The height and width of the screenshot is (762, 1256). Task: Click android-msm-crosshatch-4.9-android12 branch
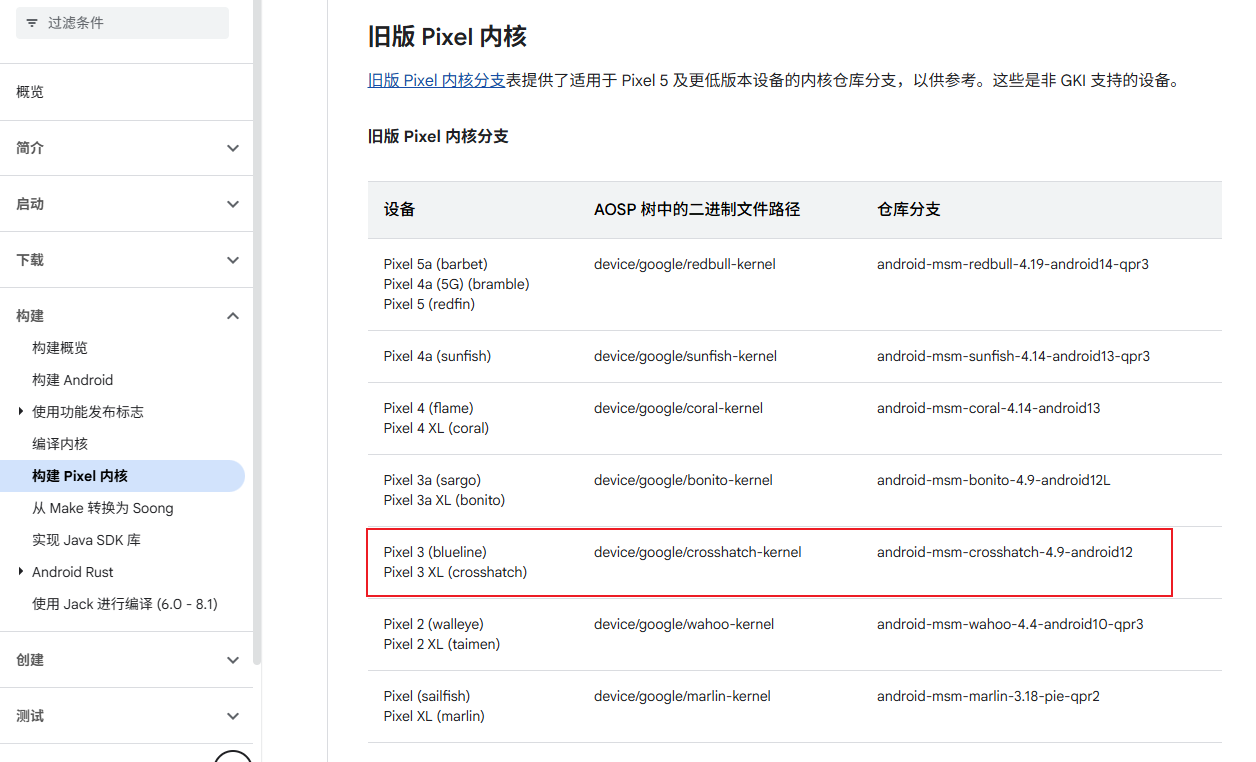coord(1005,552)
